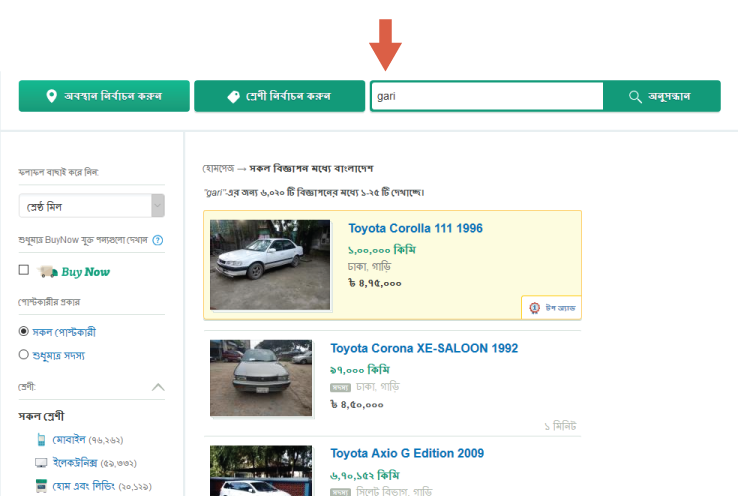Screen dimensions: 738x496
Task: Click the ৳ ৪,৫০,০০০ price
Action: (357, 405)
